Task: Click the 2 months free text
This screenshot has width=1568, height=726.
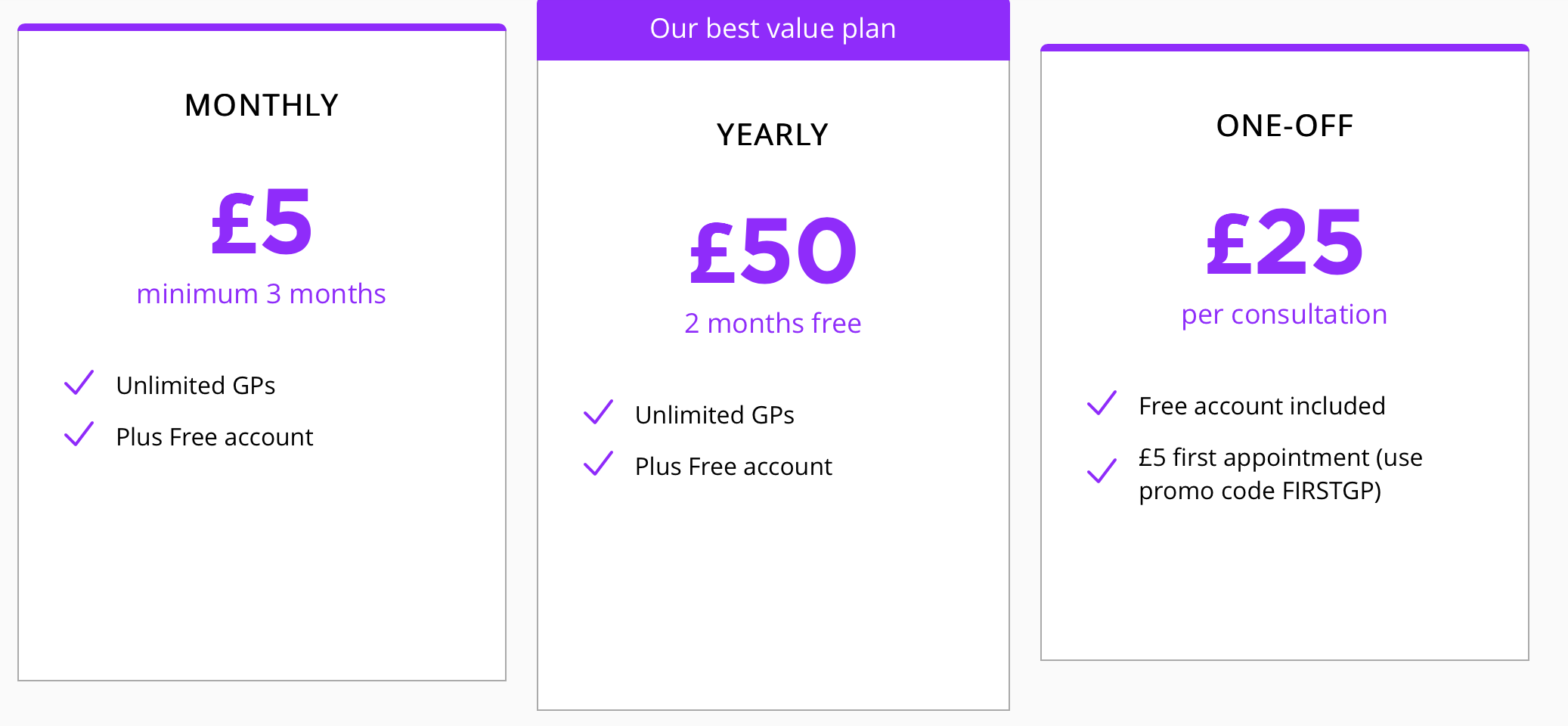Action: pyautogui.click(x=773, y=323)
